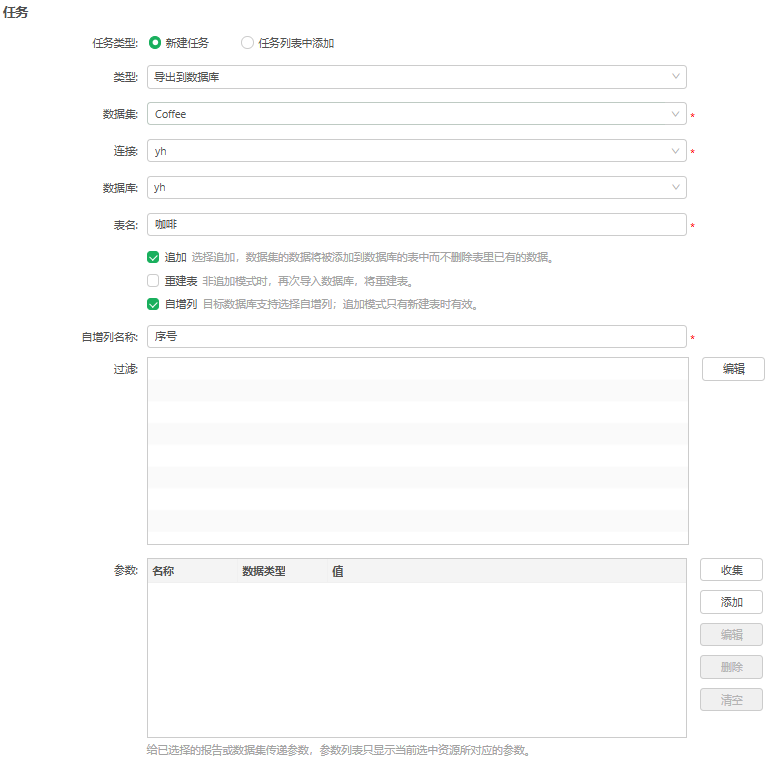Click the chevron arrow of the 数据库 field
The image size is (777, 766).
pyautogui.click(x=675, y=187)
